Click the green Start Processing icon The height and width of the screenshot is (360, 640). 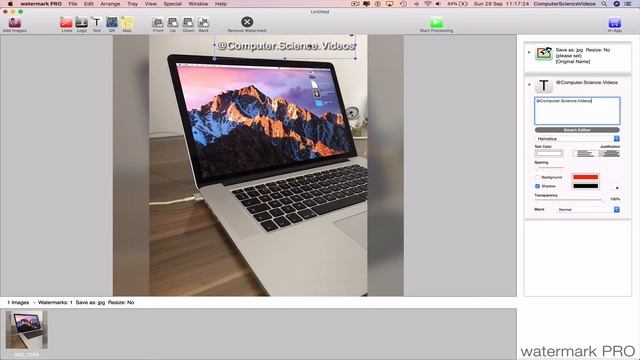436,22
